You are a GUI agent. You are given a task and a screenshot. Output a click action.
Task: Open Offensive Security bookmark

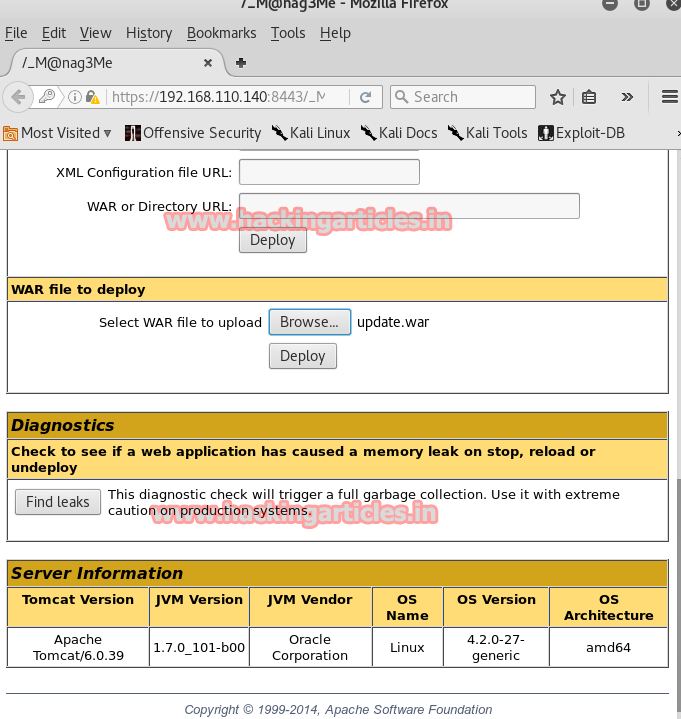[193, 133]
